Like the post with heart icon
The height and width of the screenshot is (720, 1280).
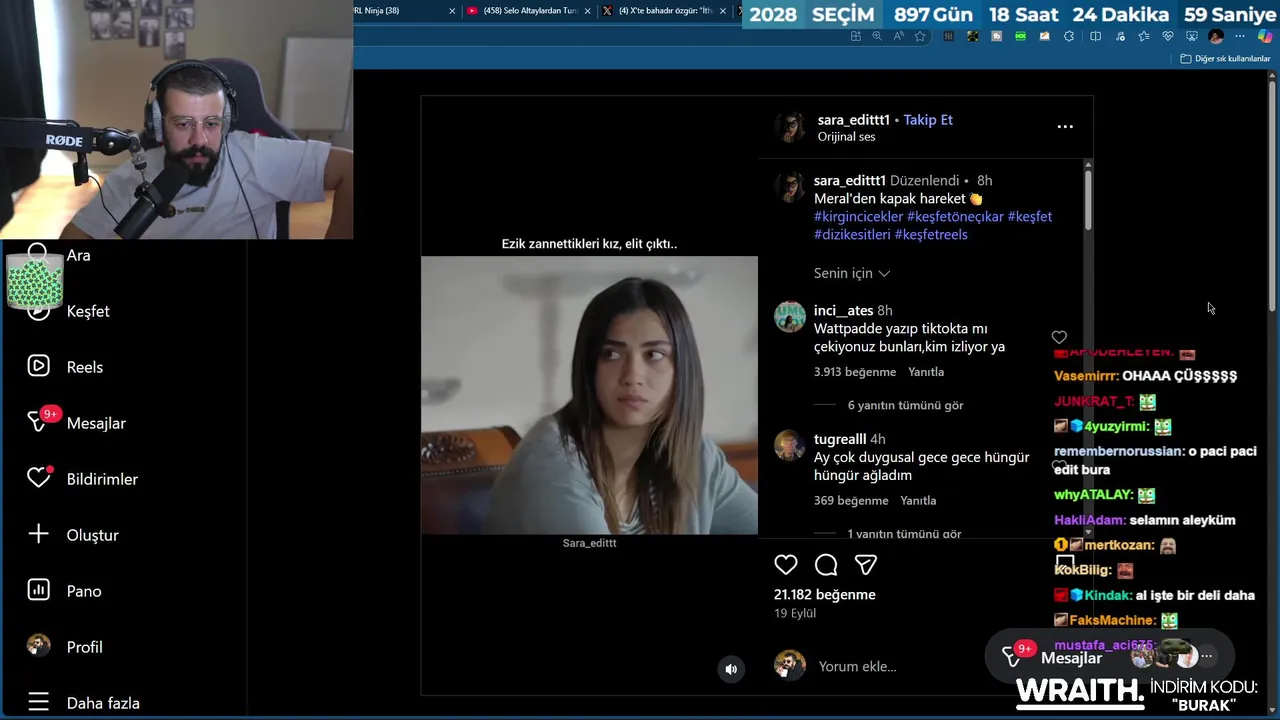786,565
